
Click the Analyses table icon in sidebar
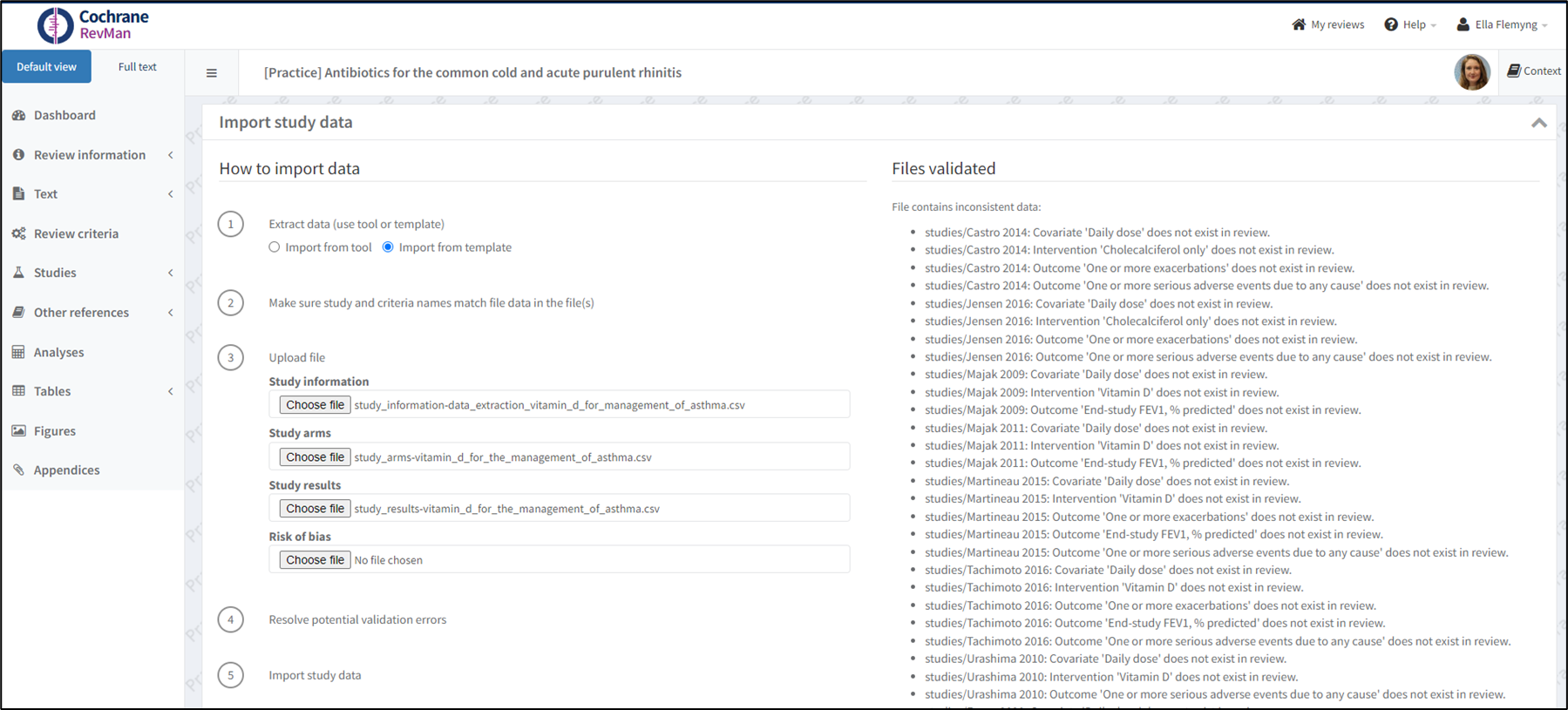[x=18, y=352]
